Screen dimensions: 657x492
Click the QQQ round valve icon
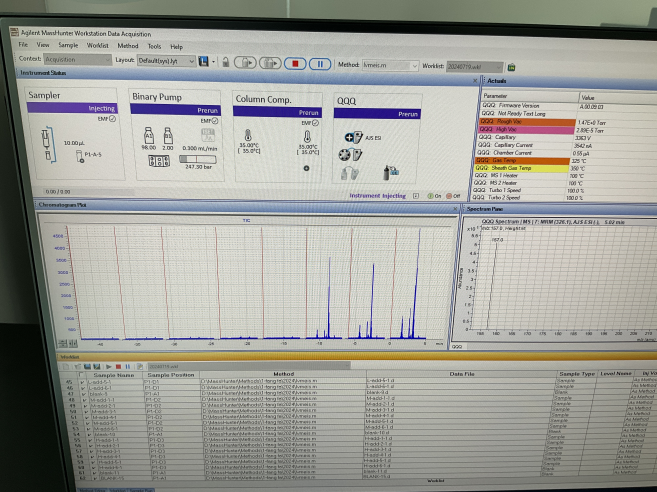[344, 155]
